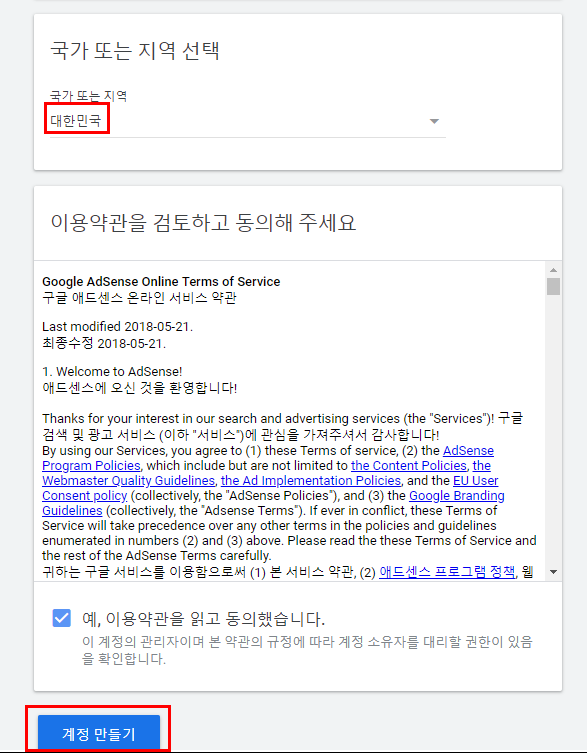Screen dimensions: 587x753
Task: Click the 애드센스에 오신 것을 환영합니다! text
Action: coord(140,388)
